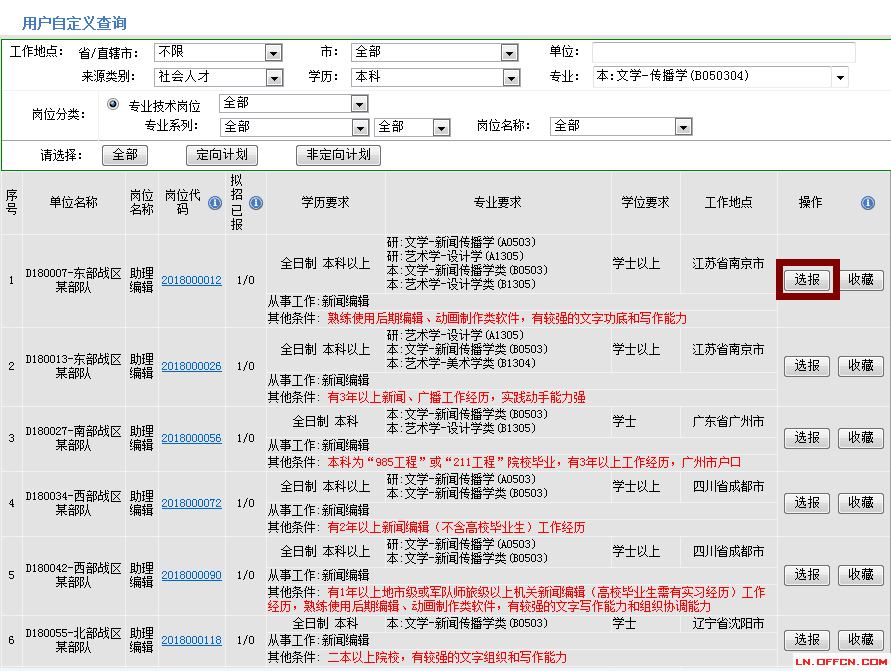Click the 学历要求 column header
Image resolution: width=891 pixels, height=671 pixels.
click(326, 203)
